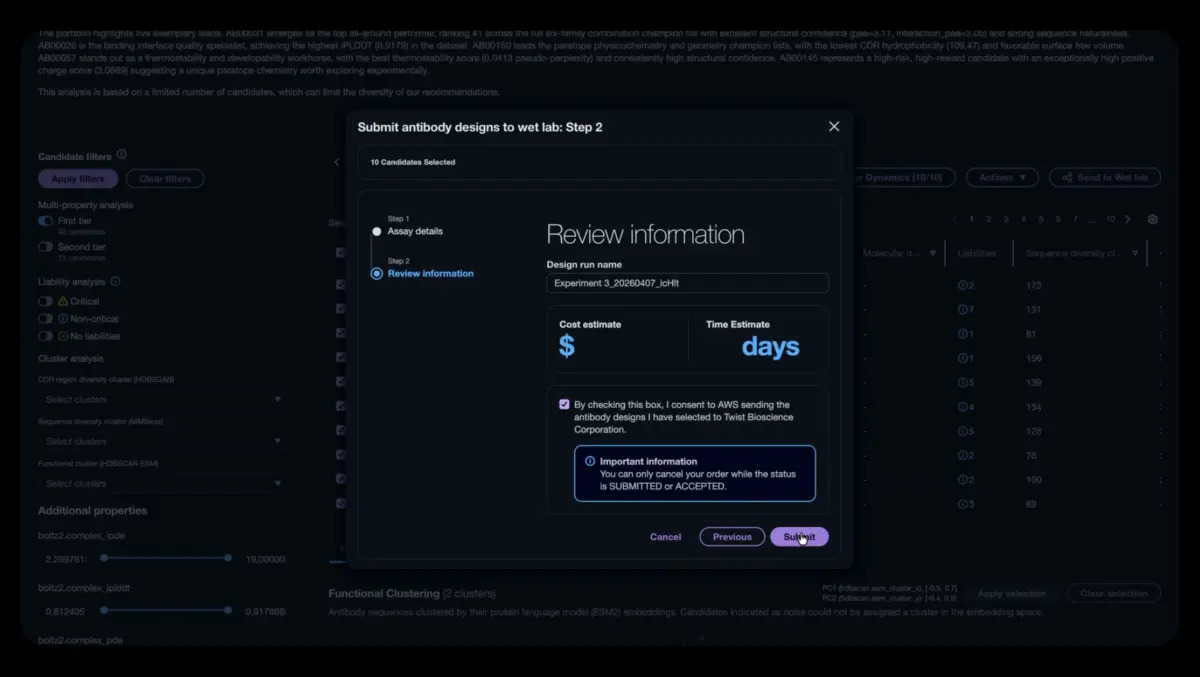Open page 3 of the table

tap(1006, 219)
